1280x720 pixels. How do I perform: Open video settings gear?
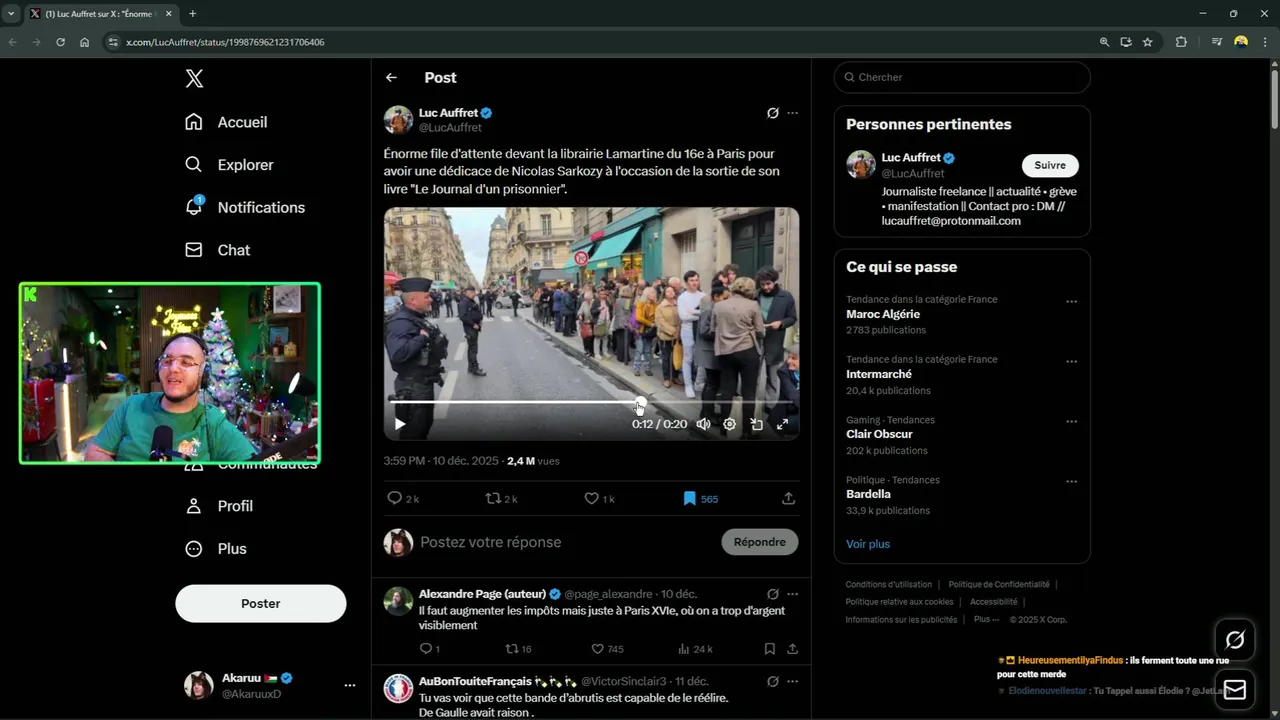pos(730,424)
